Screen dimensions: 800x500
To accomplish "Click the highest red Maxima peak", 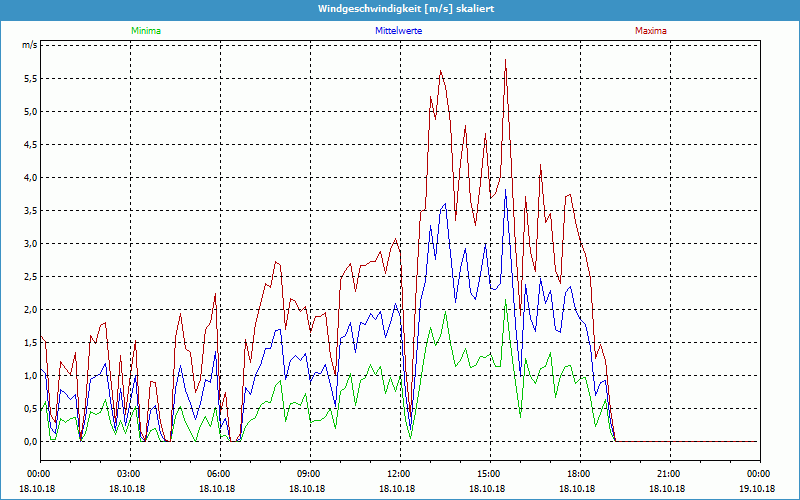I will (506, 61).
